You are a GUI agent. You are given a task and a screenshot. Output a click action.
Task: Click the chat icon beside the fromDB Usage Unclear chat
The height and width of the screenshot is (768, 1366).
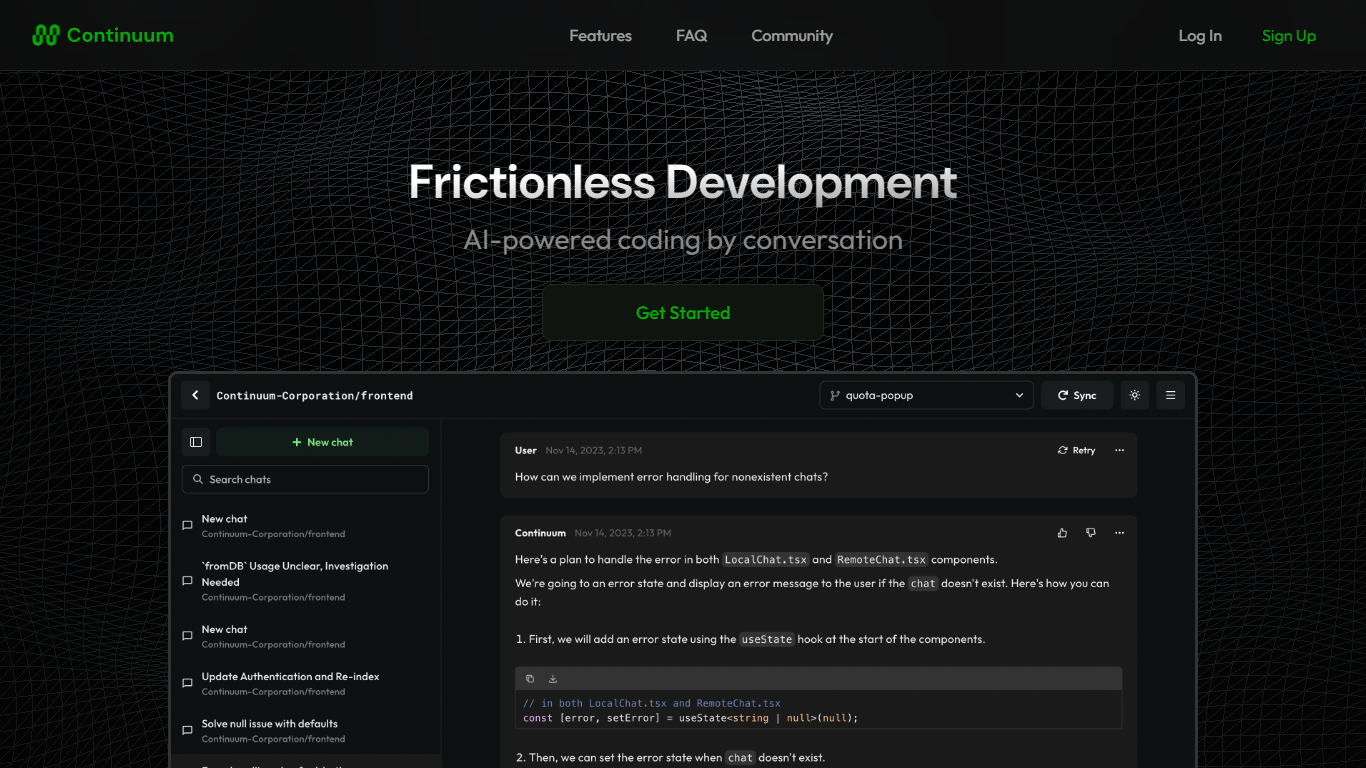click(187, 581)
